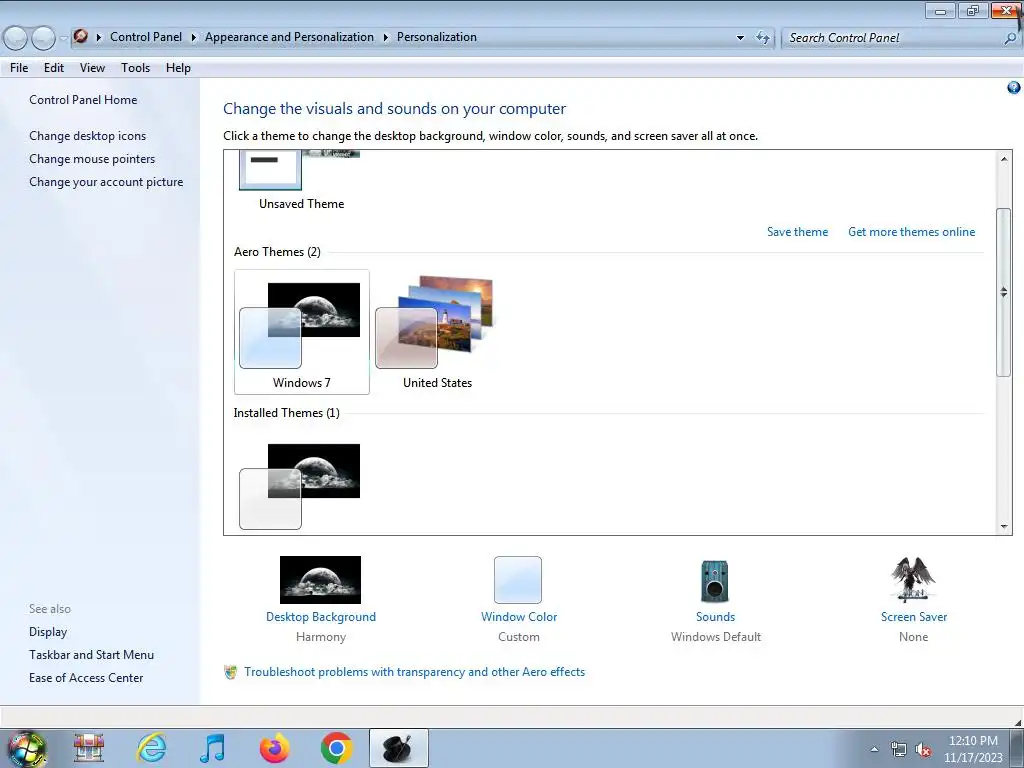Screen dimensions: 1024x768
Task: Click the Personalization breadcrumb
Action: point(437,37)
